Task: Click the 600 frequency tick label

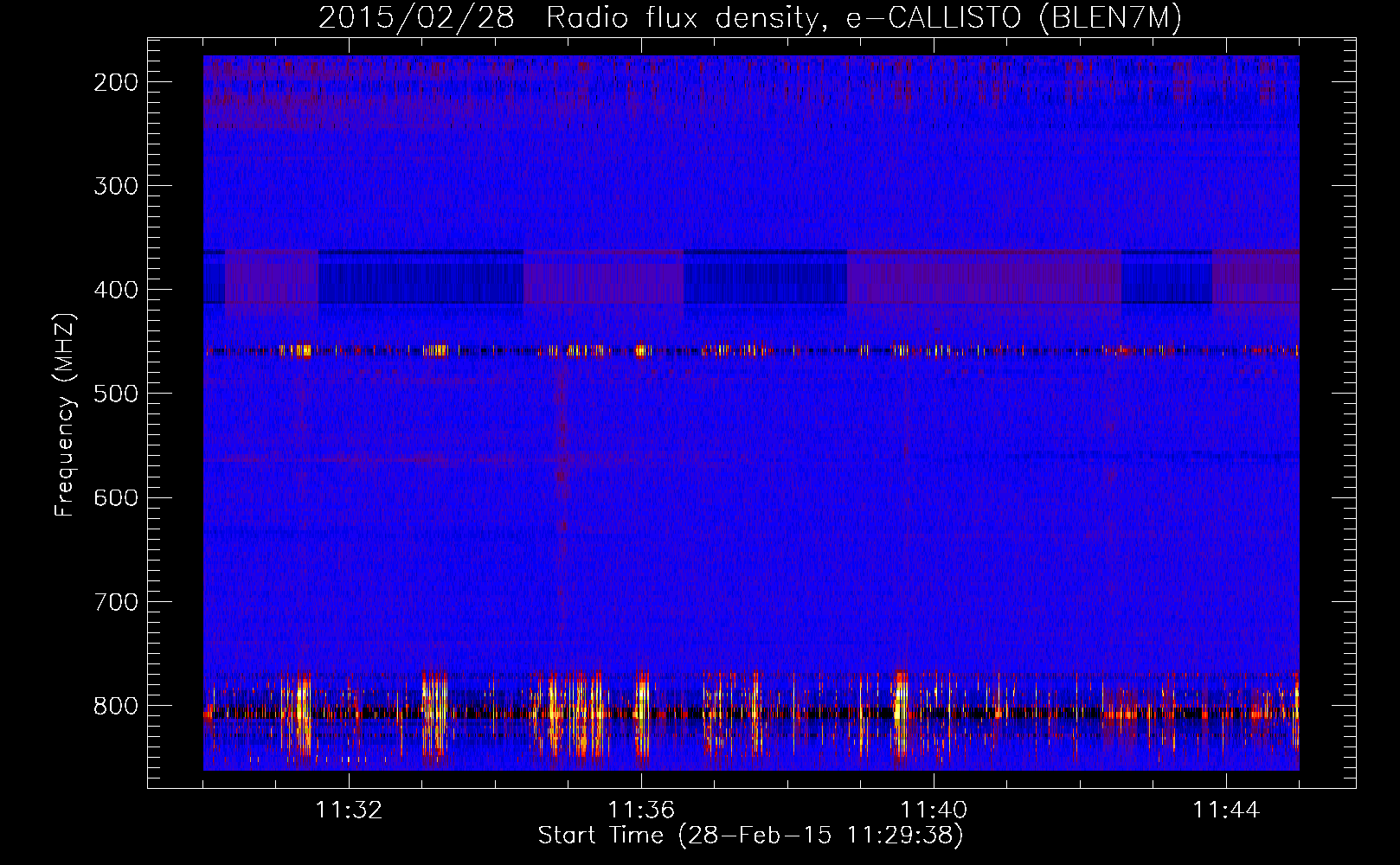Action: click(x=115, y=497)
